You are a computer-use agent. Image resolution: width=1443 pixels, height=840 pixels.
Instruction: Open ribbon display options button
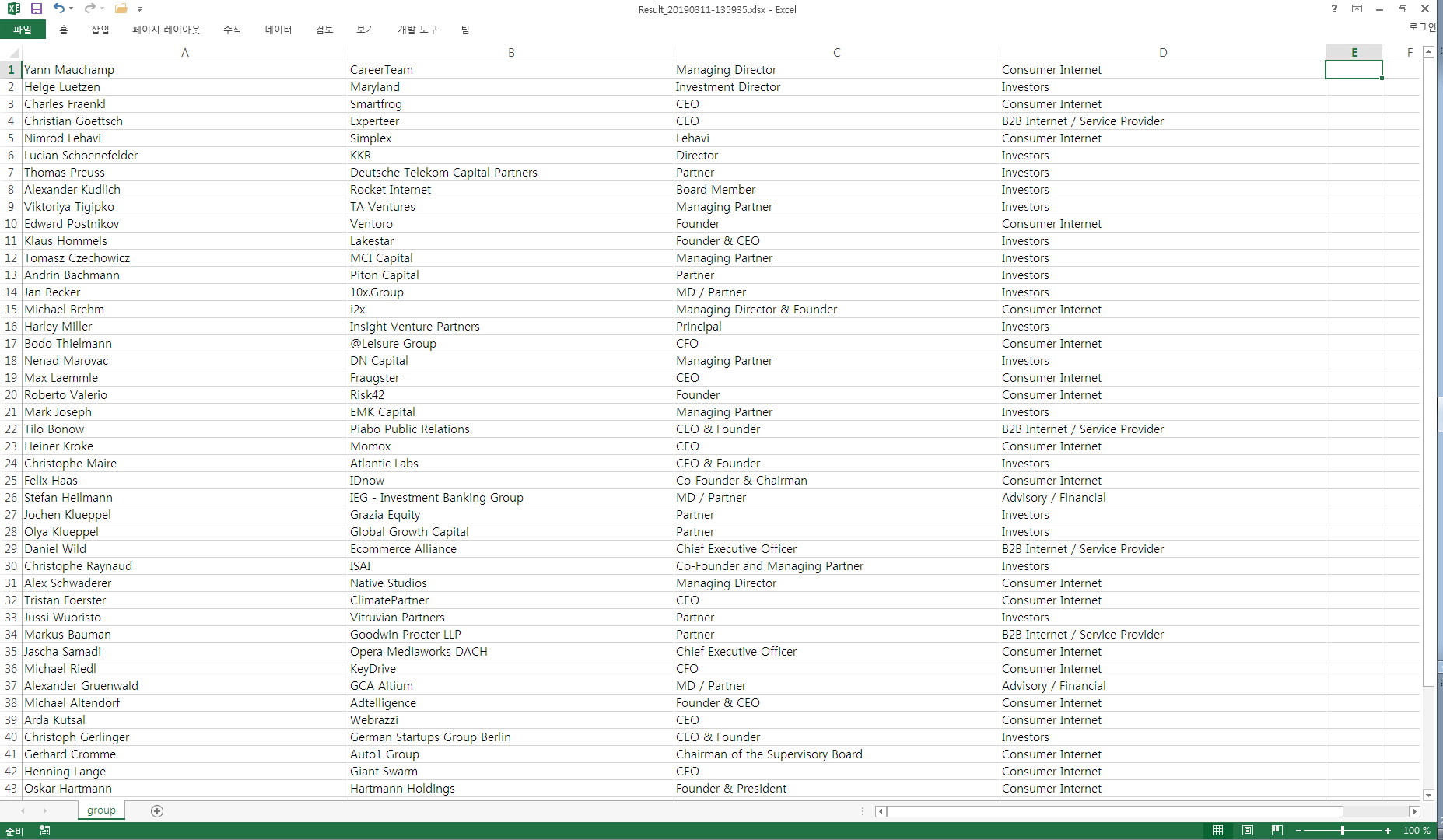pos(1357,9)
